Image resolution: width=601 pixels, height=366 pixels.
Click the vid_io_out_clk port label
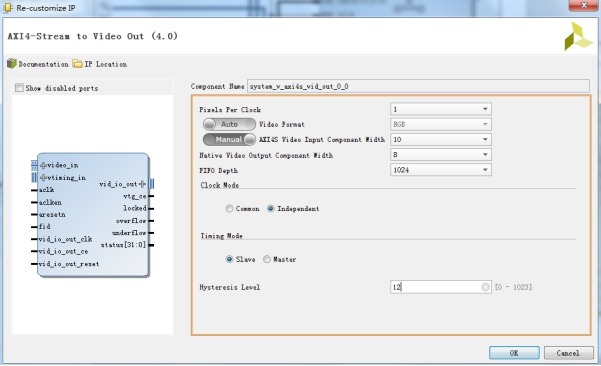(65, 239)
